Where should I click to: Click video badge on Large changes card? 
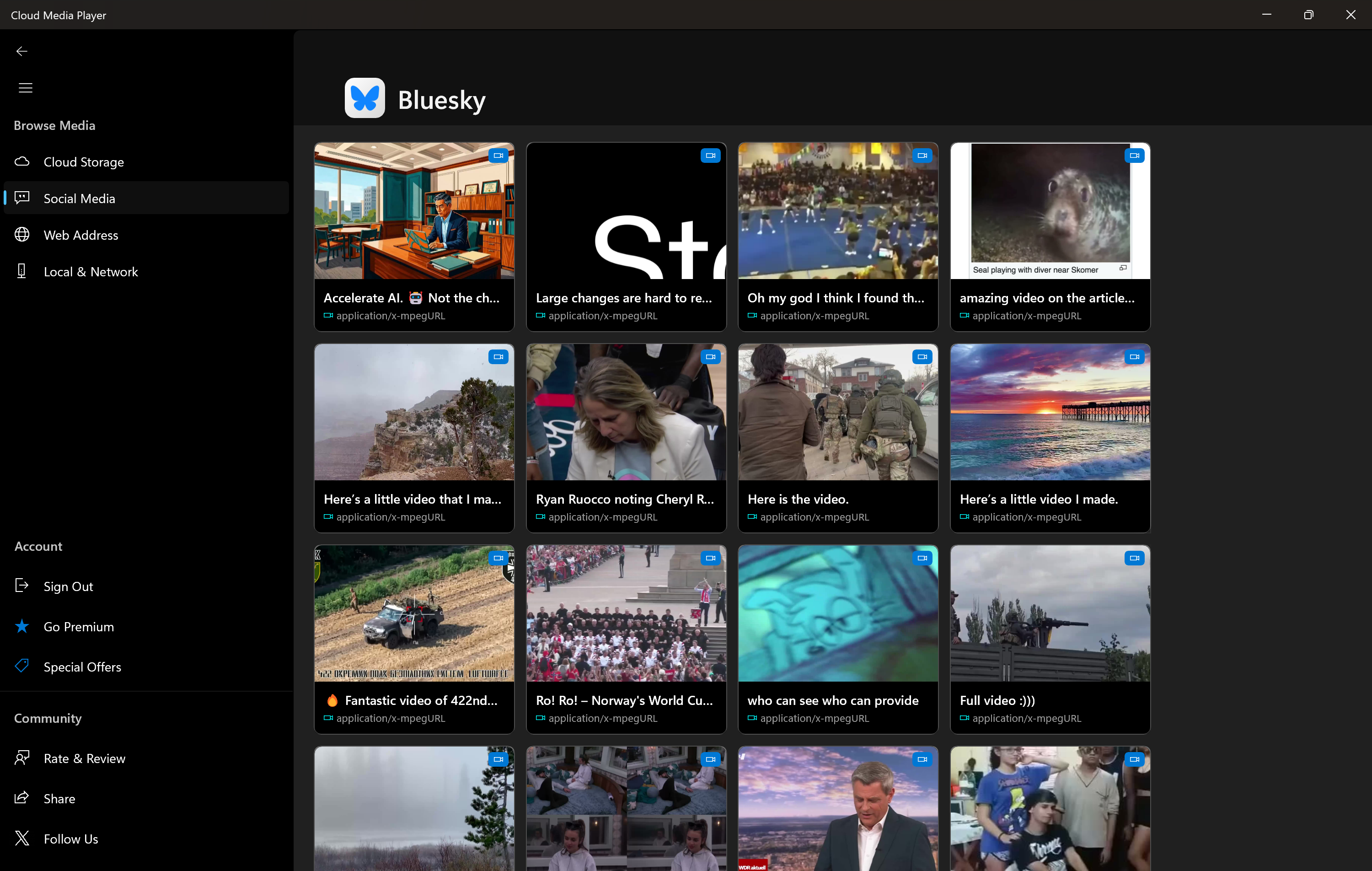tap(711, 156)
